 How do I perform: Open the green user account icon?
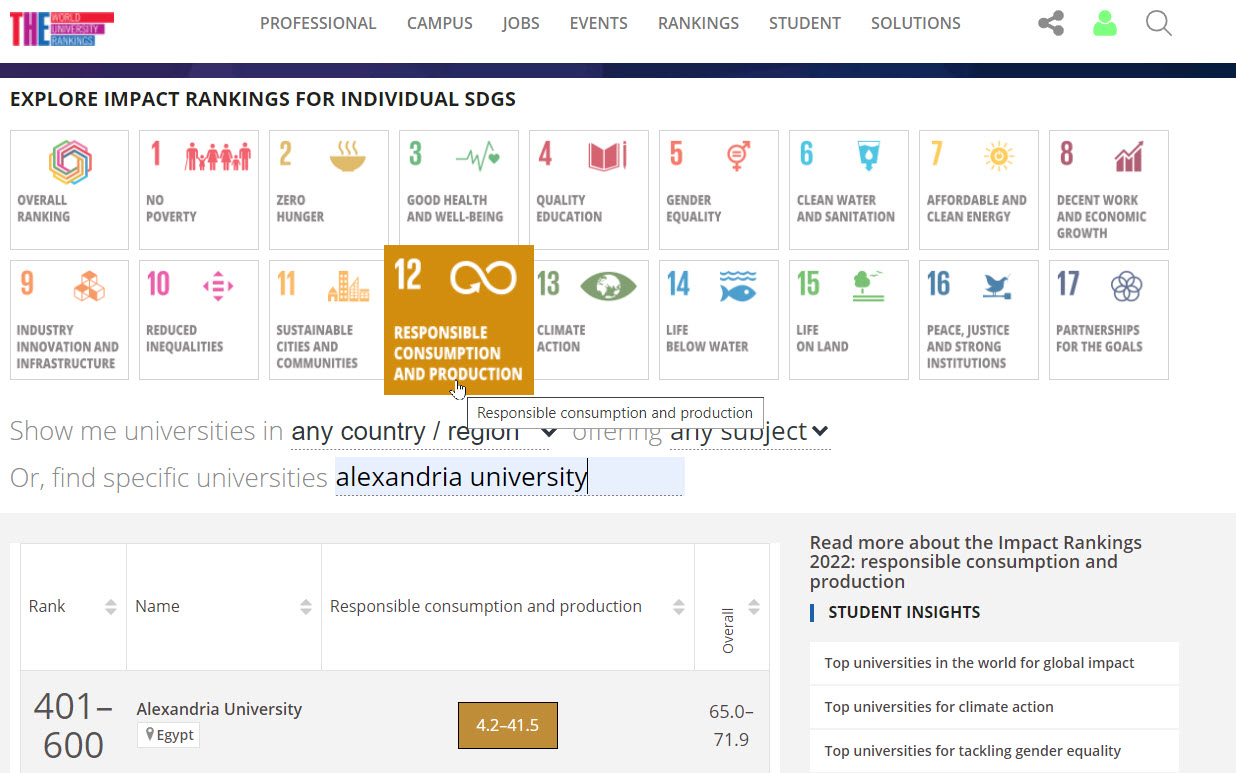click(1104, 23)
